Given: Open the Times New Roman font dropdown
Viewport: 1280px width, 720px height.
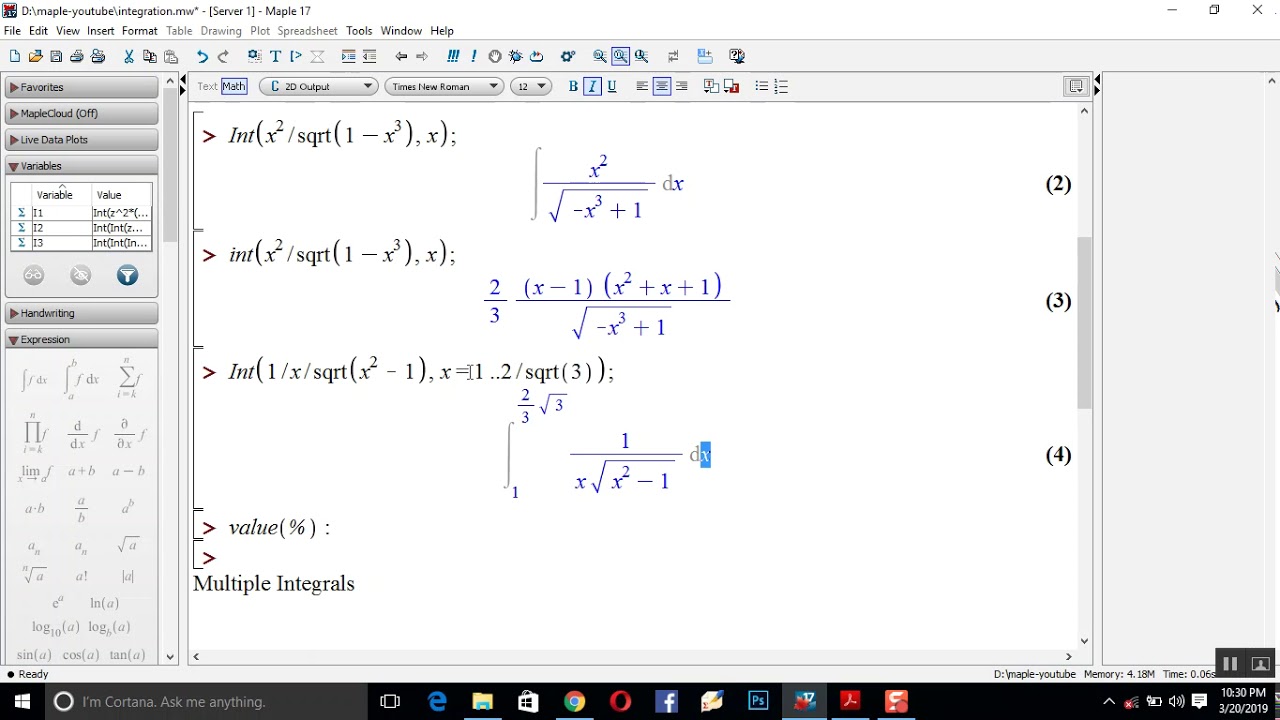Looking at the screenshot, I should [443, 87].
